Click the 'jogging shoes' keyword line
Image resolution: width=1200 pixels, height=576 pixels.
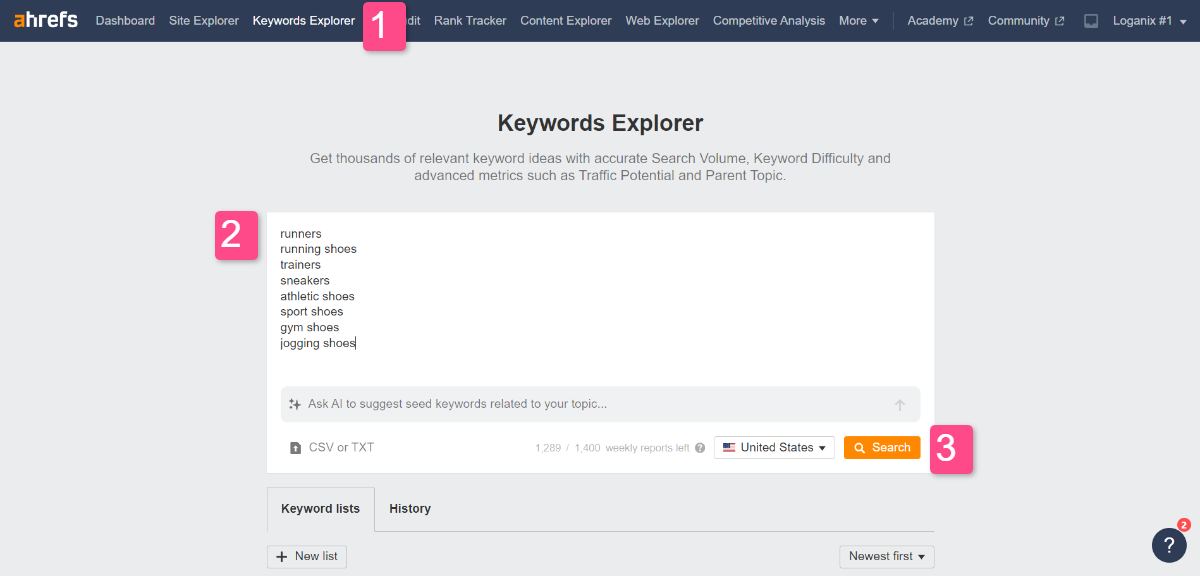point(318,343)
